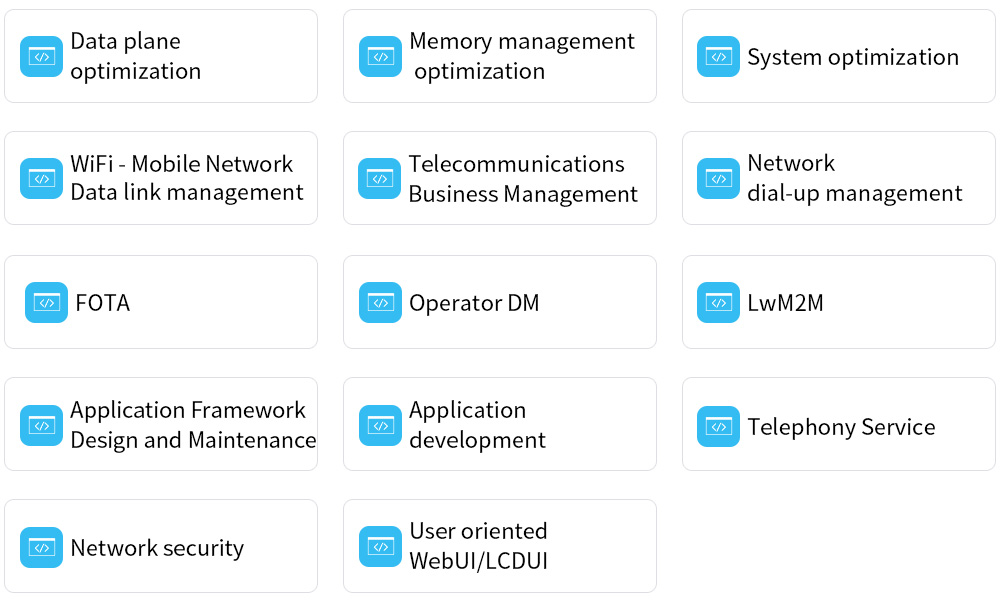Viewport: 1000px width, 602px height.
Task: Click the Network security icon
Action: click(41, 548)
